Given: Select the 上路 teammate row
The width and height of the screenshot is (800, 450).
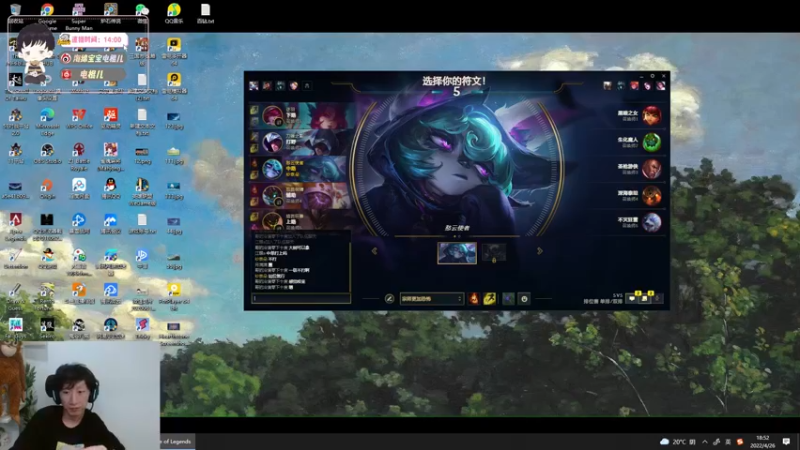Looking at the screenshot, I should [x=301, y=220].
